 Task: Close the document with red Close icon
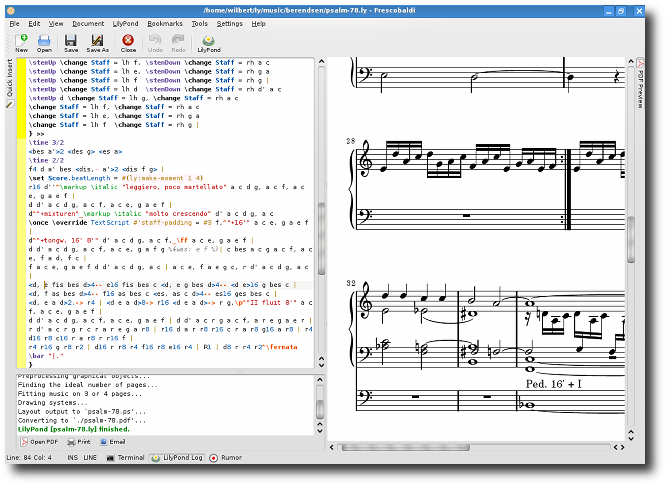(x=128, y=43)
